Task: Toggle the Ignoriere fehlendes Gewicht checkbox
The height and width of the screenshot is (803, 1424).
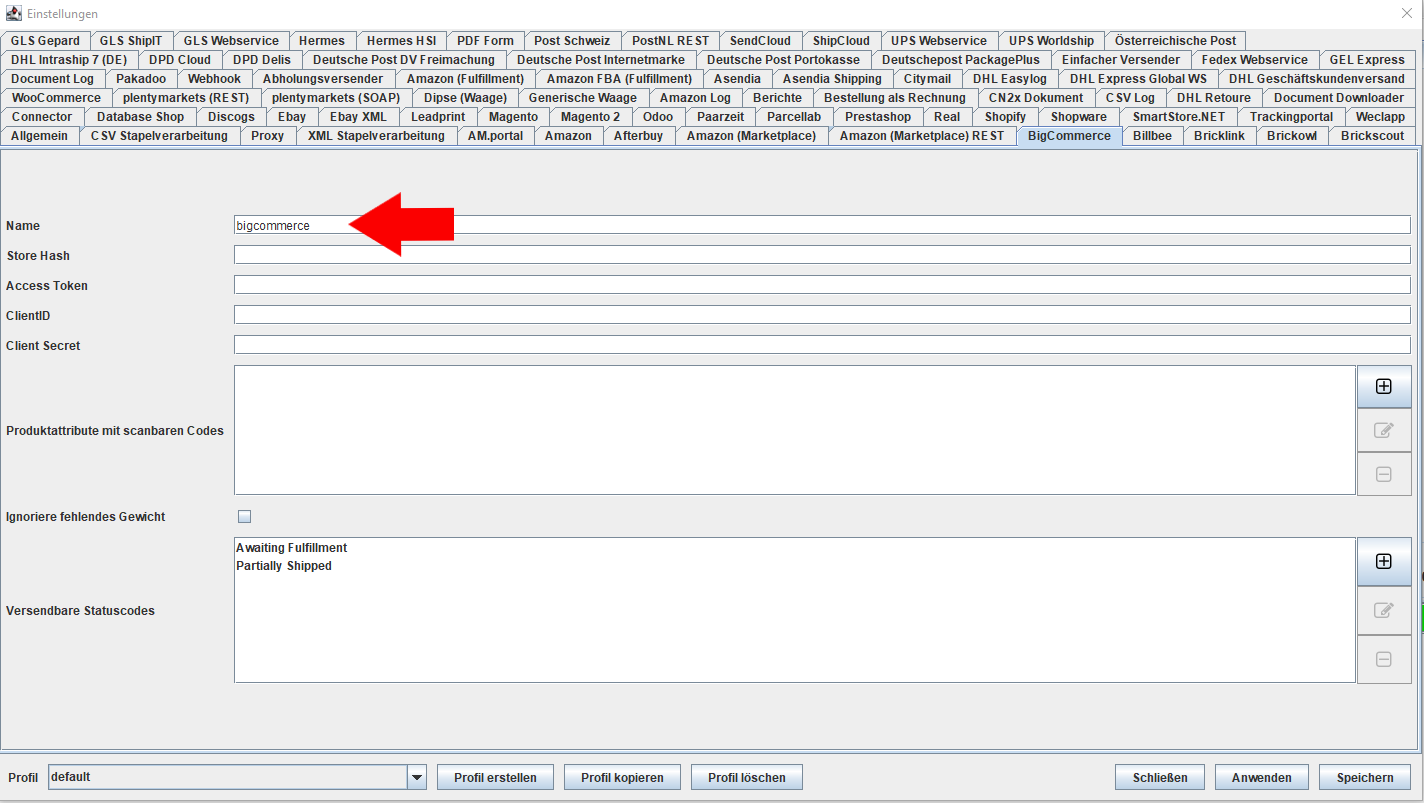Action: [244, 517]
